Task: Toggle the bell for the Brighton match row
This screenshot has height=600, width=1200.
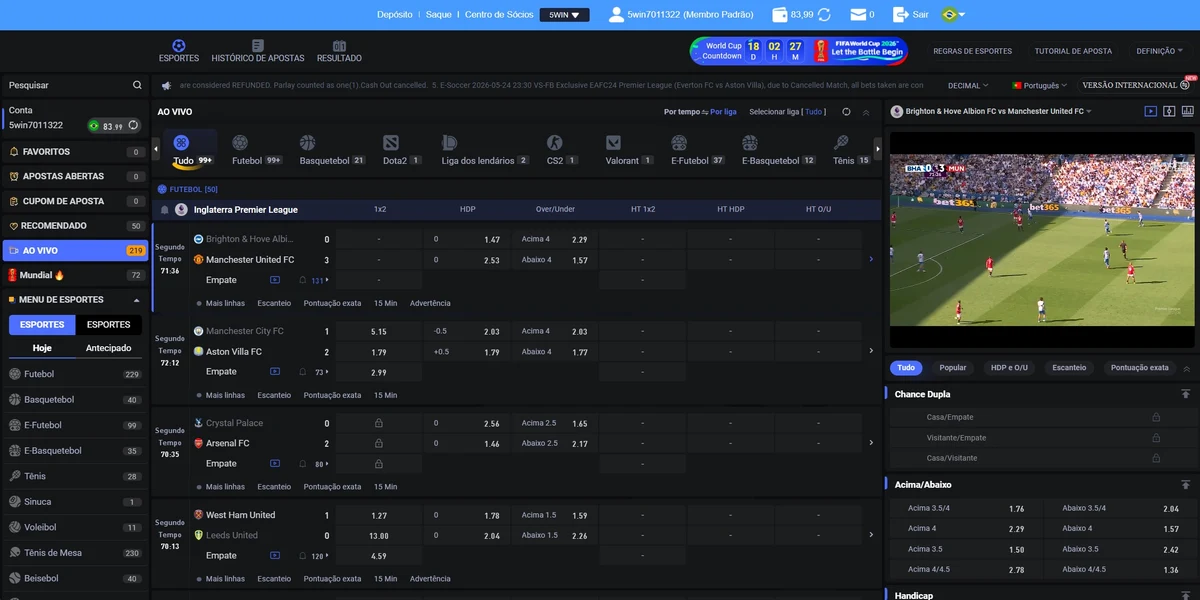Action: pos(303,280)
